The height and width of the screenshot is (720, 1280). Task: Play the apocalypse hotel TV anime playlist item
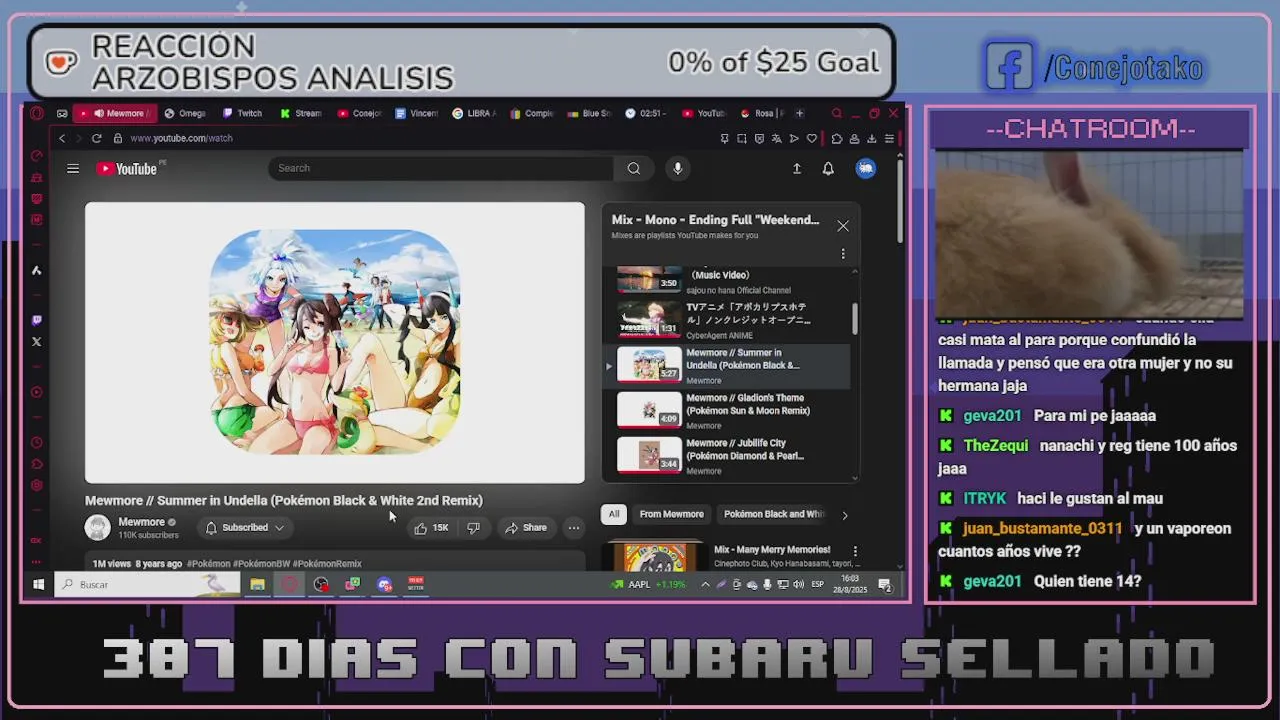[728, 321]
